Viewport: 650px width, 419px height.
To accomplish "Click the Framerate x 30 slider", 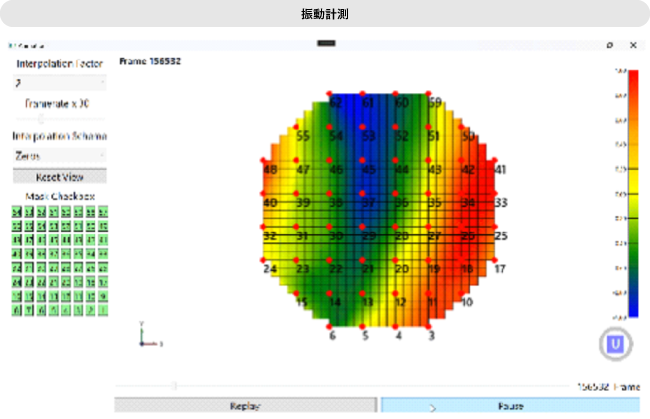I will (x=60, y=119).
